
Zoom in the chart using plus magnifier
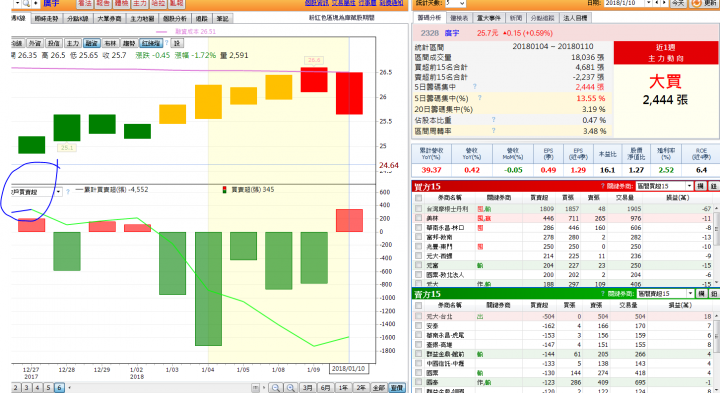pyautogui.click(x=291, y=388)
